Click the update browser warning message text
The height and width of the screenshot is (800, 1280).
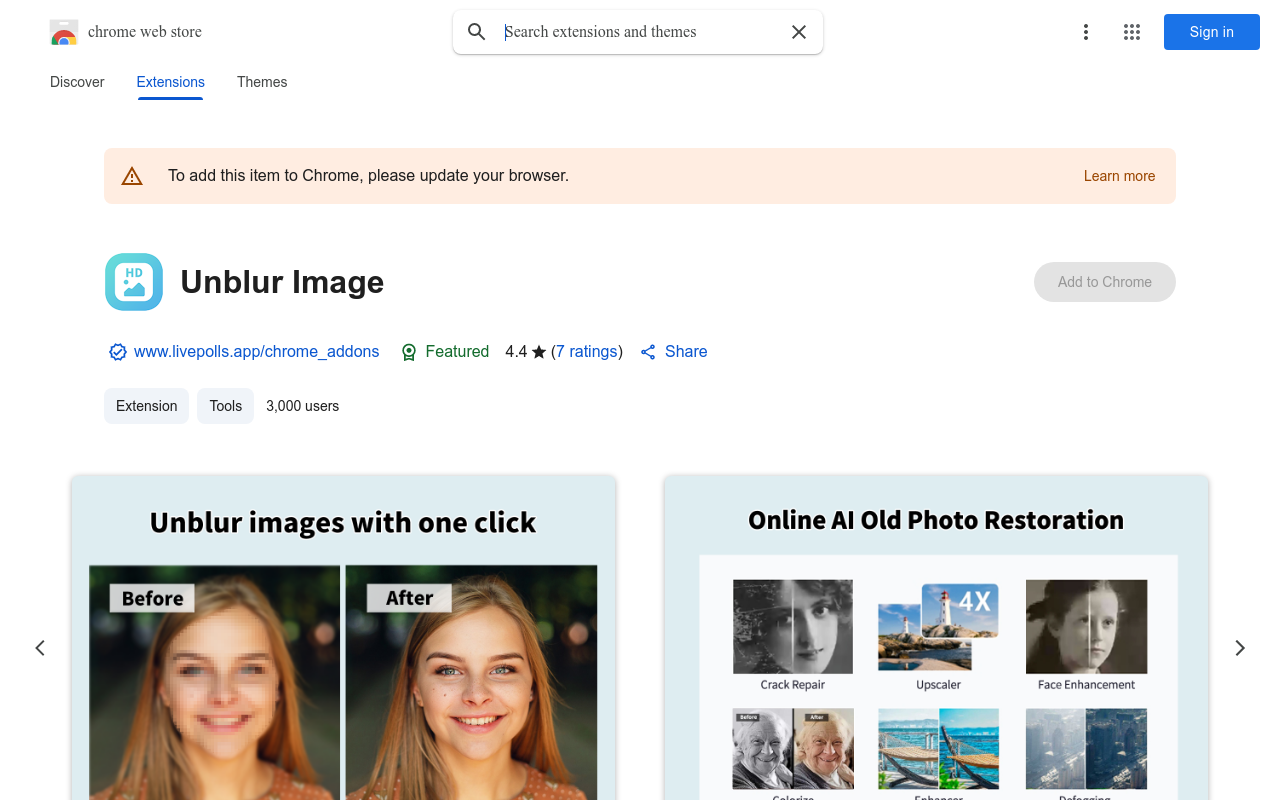point(368,176)
